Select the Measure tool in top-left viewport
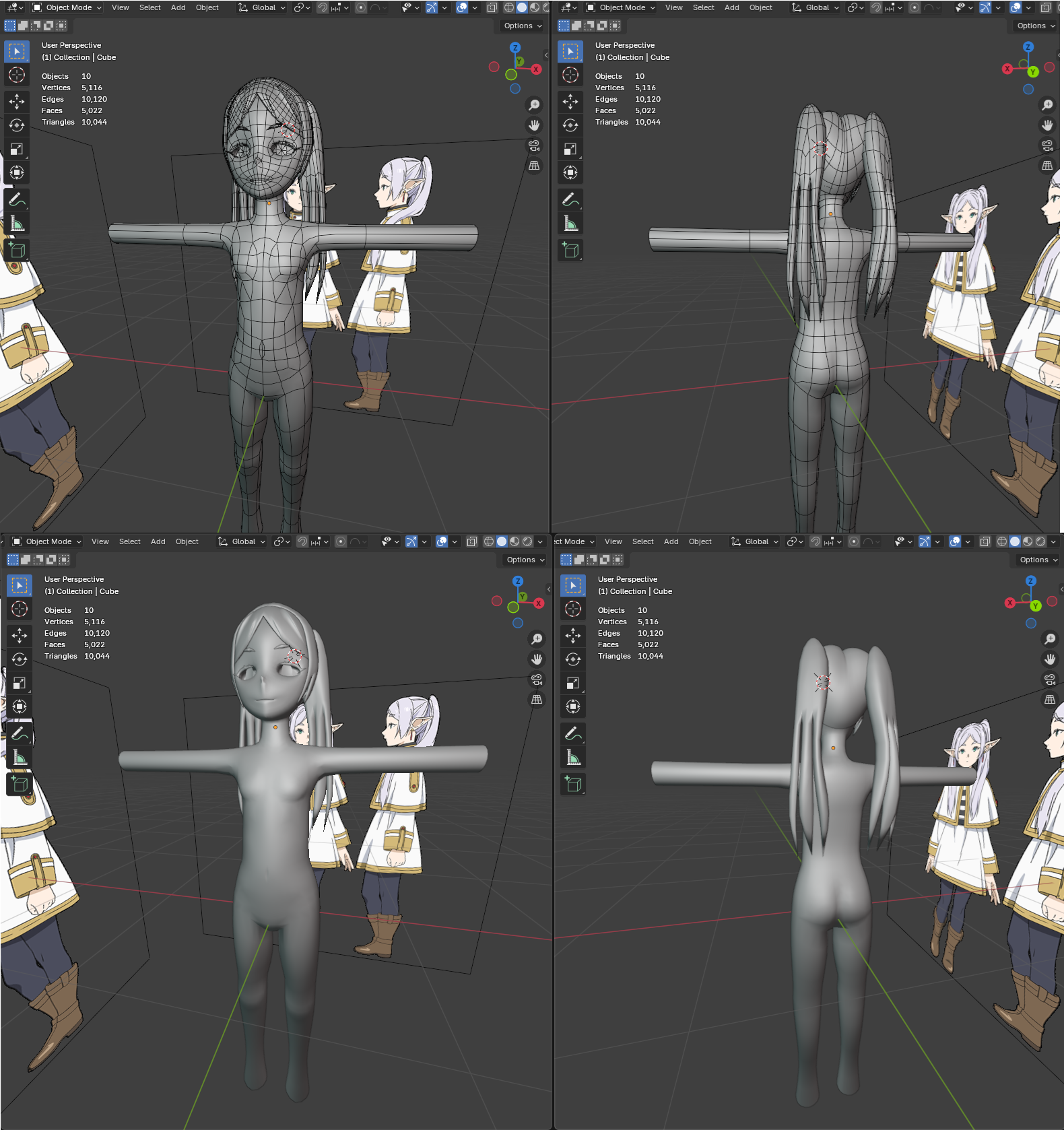1064x1130 pixels. 17,223
